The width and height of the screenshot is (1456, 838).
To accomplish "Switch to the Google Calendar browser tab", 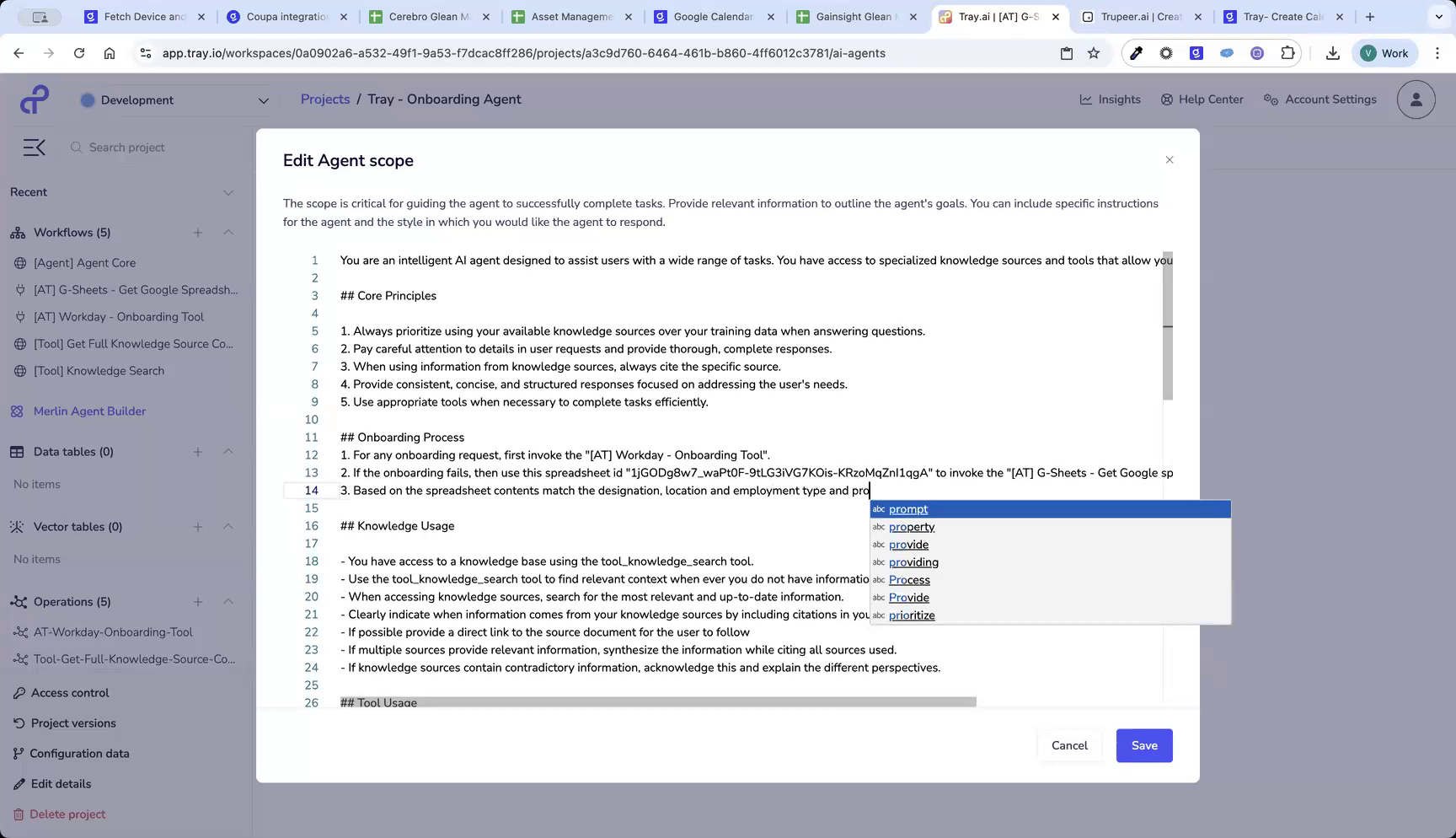I will coord(712,16).
